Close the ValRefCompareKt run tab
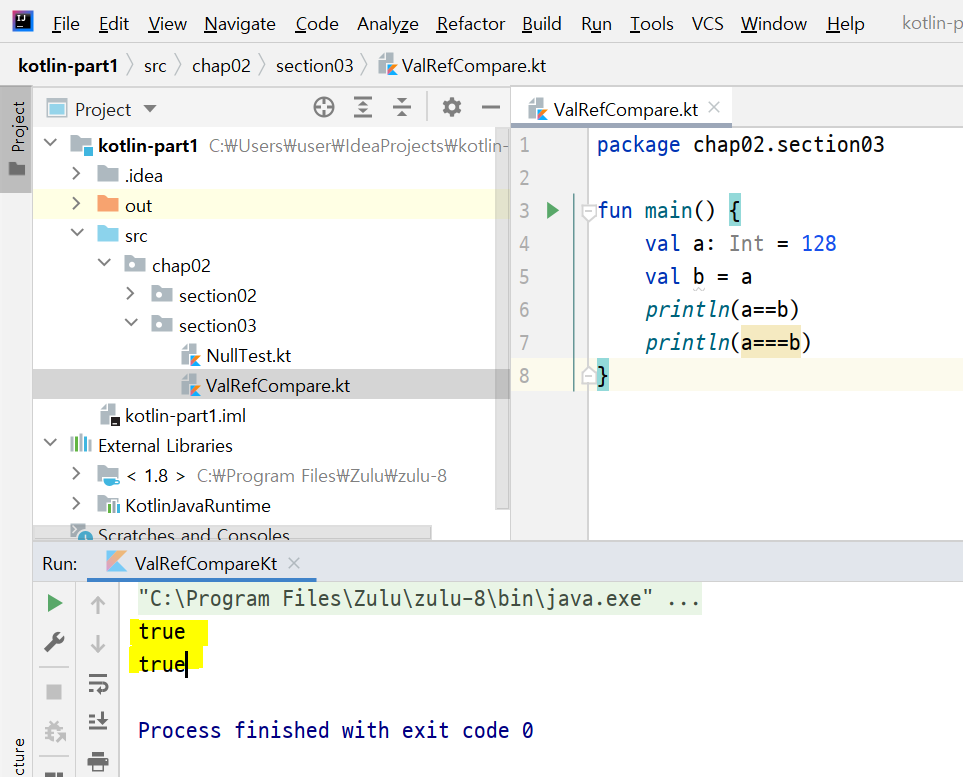The width and height of the screenshot is (963, 777). coord(294,563)
